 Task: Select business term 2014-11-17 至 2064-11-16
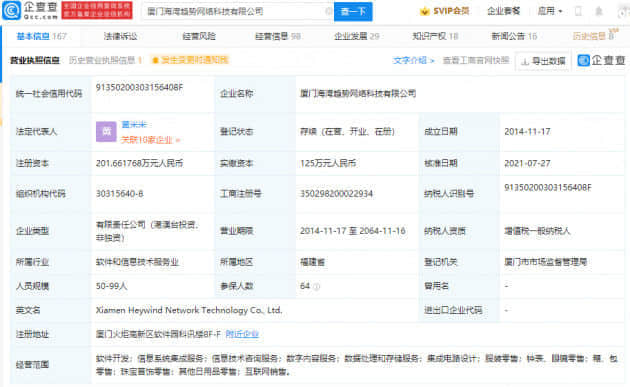point(352,231)
